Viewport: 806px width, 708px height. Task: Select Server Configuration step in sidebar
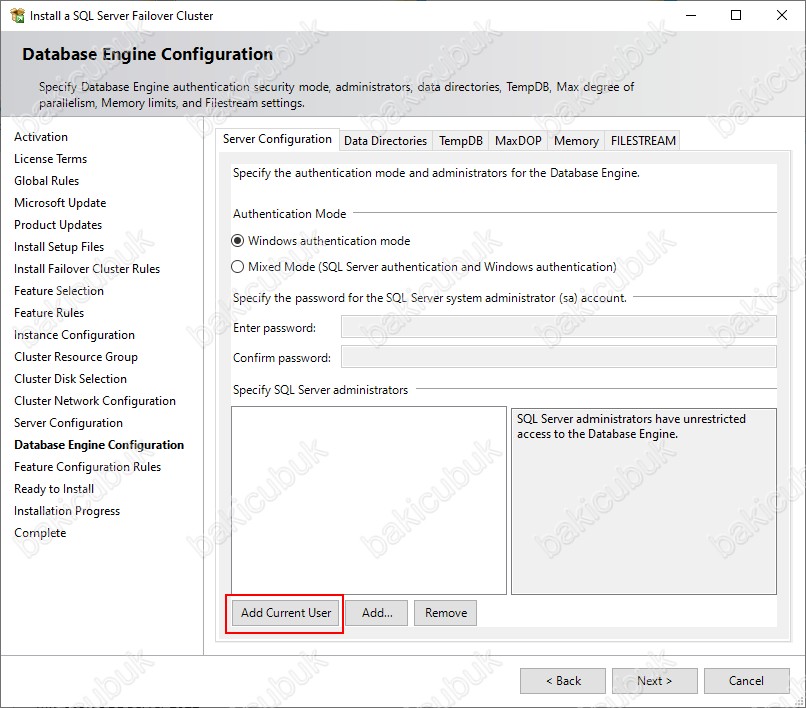point(68,423)
